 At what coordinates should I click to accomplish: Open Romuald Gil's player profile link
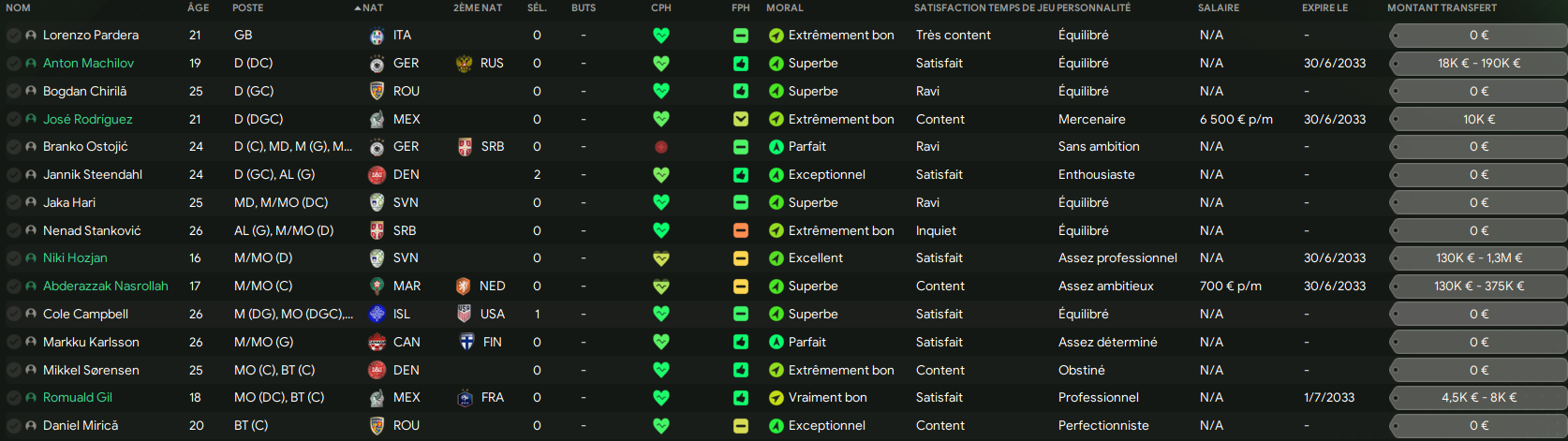[78, 398]
